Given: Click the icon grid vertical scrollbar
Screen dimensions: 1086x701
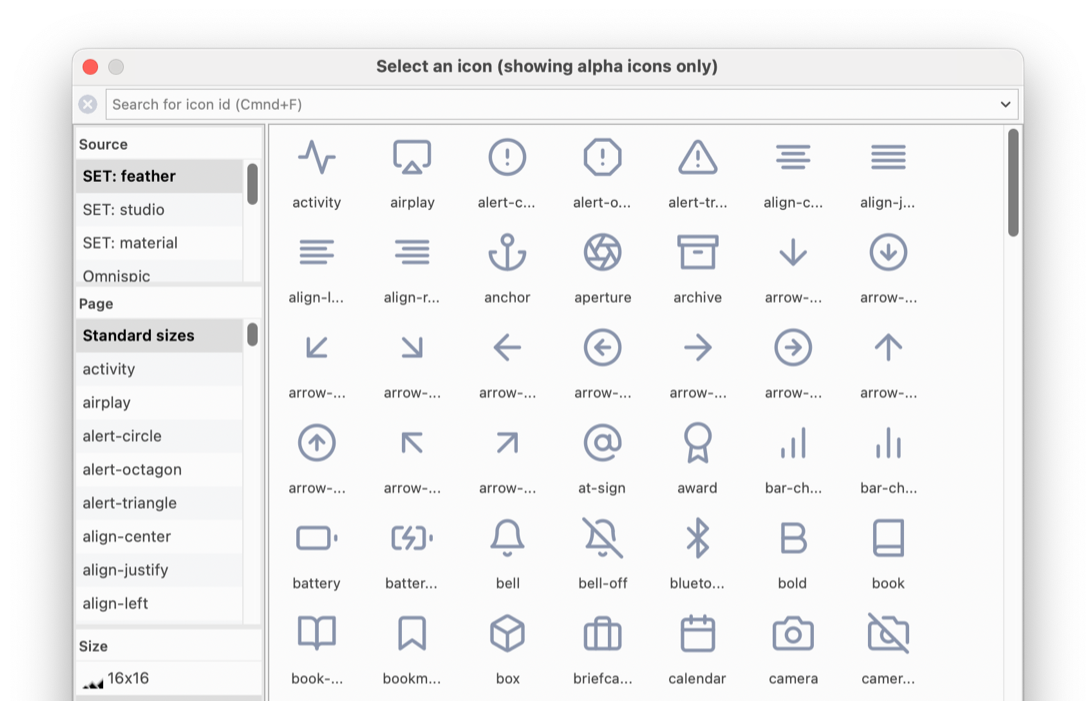Looking at the screenshot, I should click(1013, 183).
